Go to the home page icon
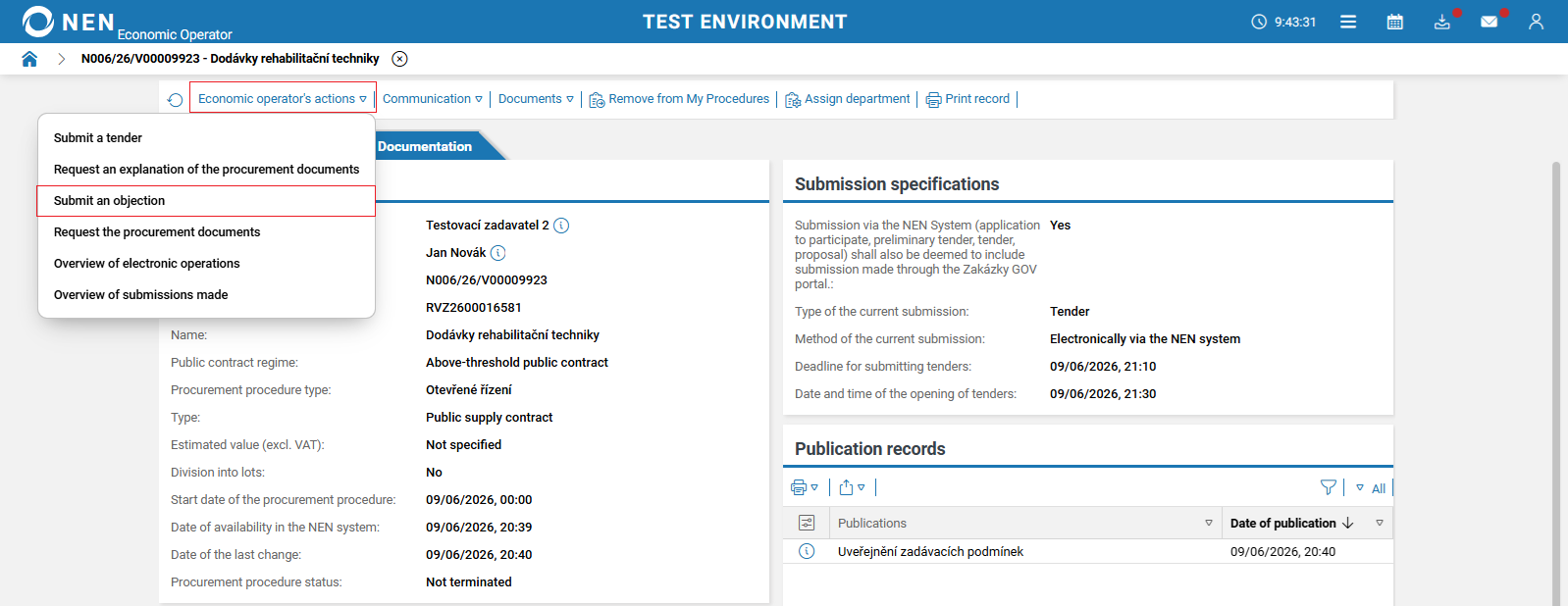The image size is (1568, 606). coord(29,59)
